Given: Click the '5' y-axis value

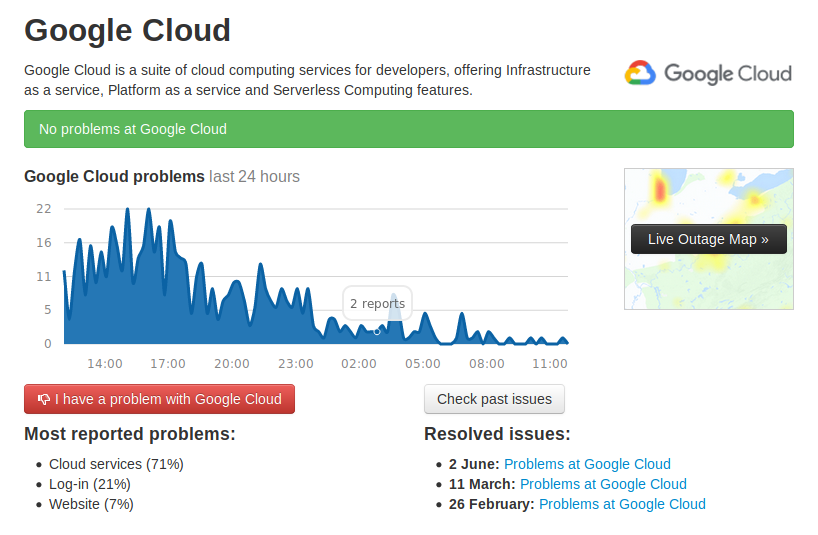Looking at the screenshot, I should point(47,310).
